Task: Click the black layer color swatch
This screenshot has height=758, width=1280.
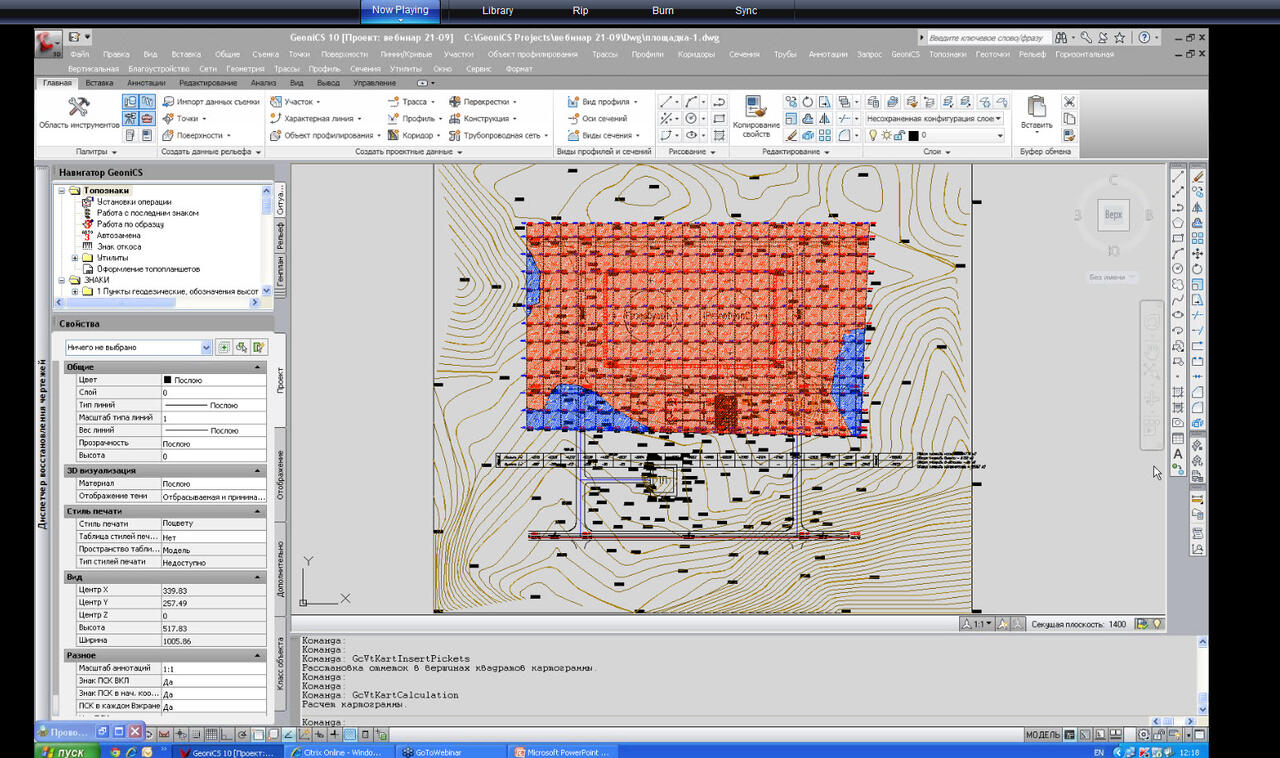Action: pos(913,135)
